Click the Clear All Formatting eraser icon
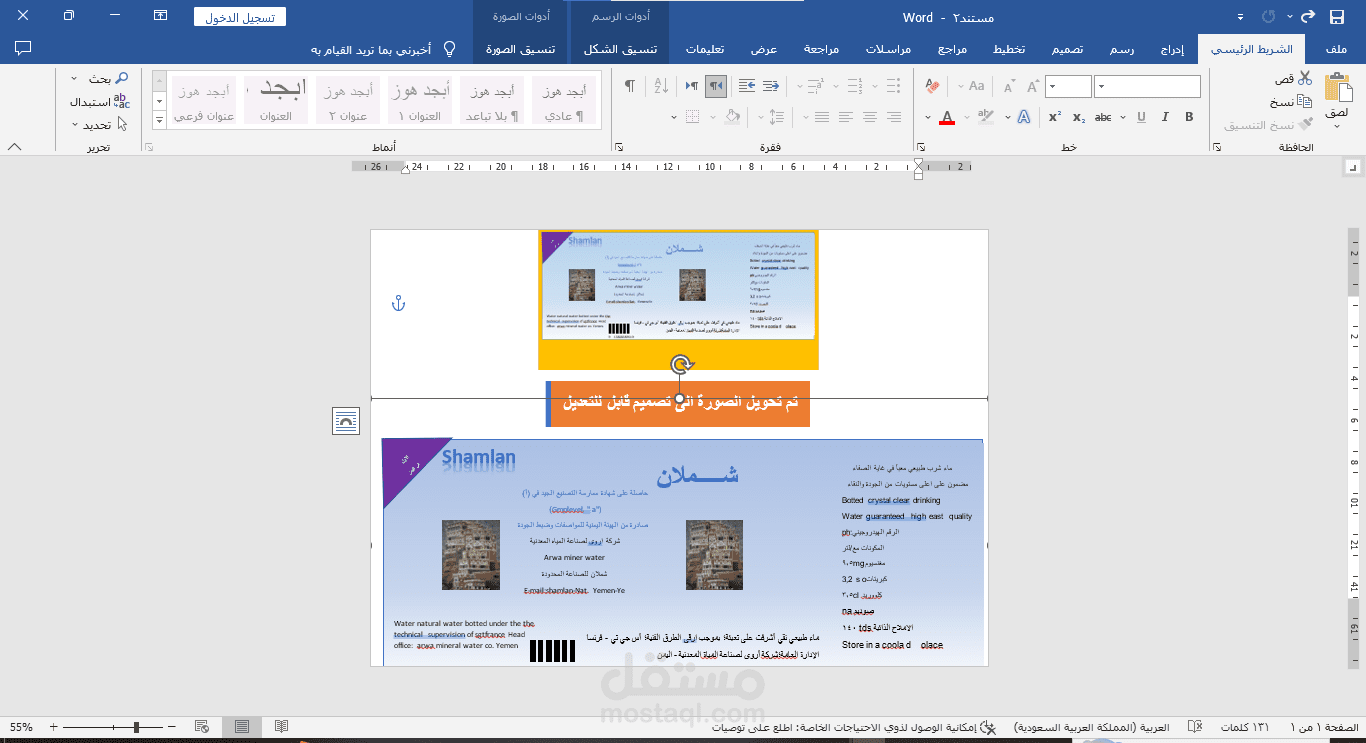The width and height of the screenshot is (1366, 743). click(x=933, y=87)
